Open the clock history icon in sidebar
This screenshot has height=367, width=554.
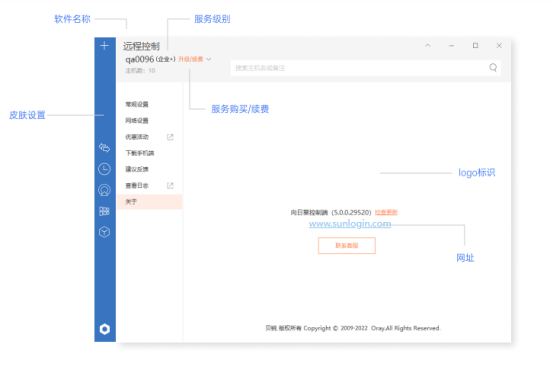click(x=104, y=169)
